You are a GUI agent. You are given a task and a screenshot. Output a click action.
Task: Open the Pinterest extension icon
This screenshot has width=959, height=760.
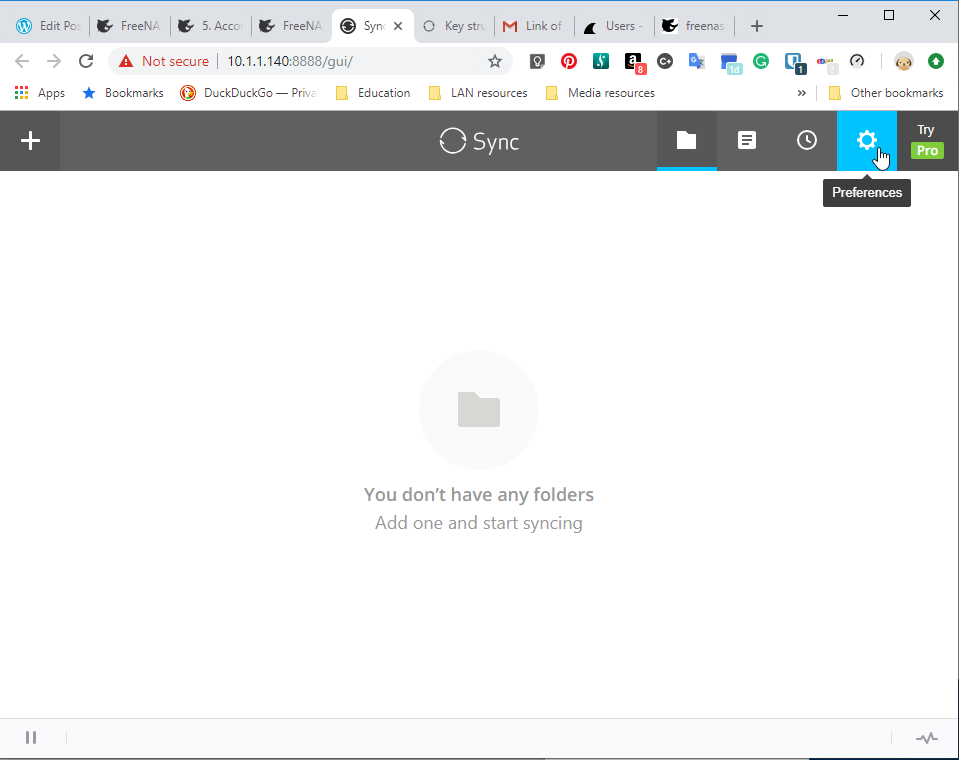pos(569,61)
